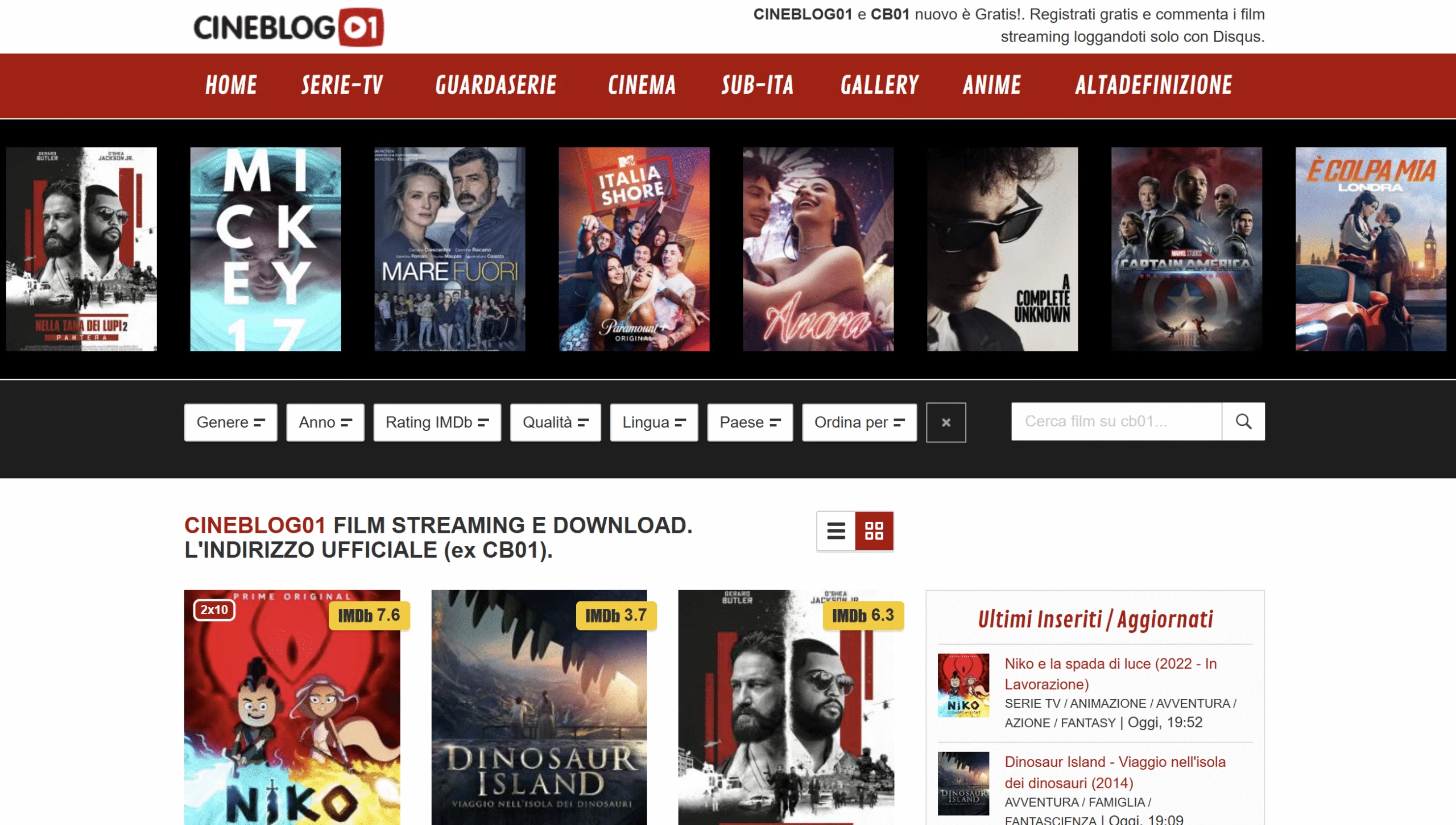This screenshot has height=825, width=1456.
Task: Open the Ordina per dropdown
Action: [859, 422]
